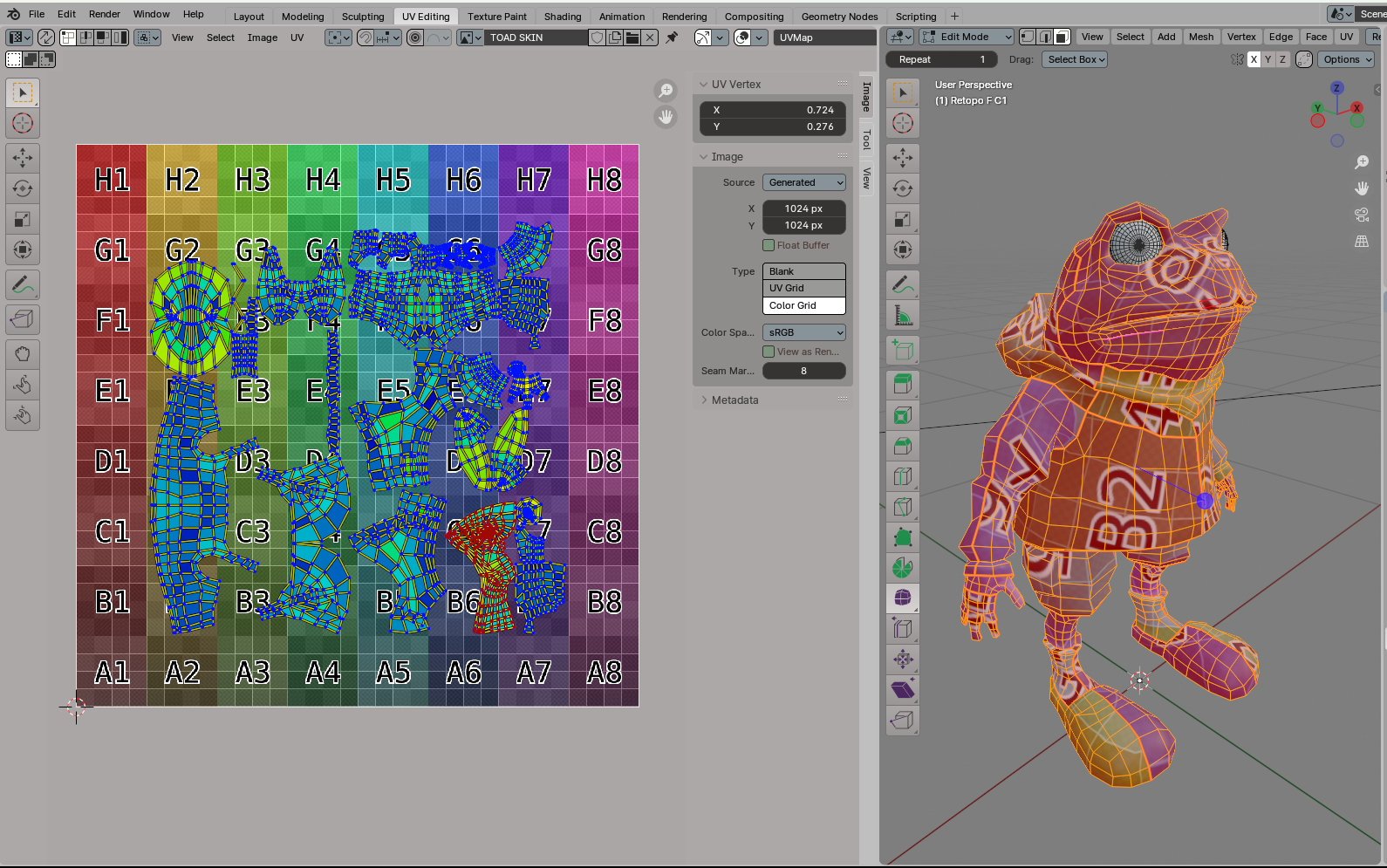Screen dimensions: 1387x868
Task: Enable the View as Render checkbox
Action: (x=769, y=352)
